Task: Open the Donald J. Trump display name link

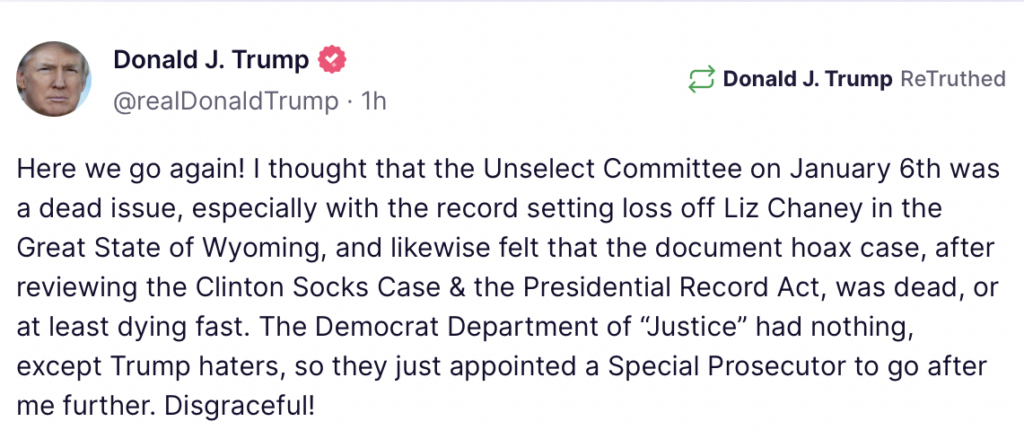Action: pos(211,60)
